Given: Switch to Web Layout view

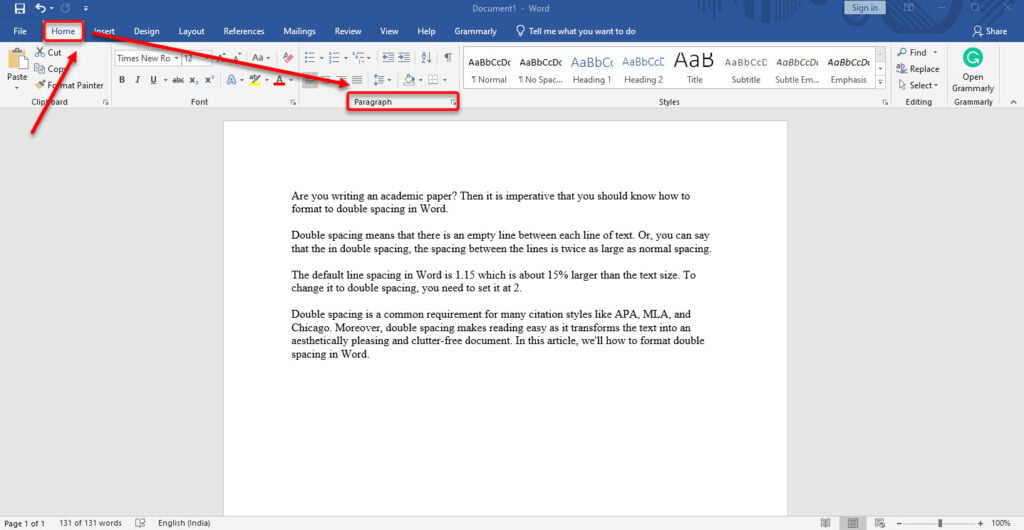Looking at the screenshot, I should [878, 523].
